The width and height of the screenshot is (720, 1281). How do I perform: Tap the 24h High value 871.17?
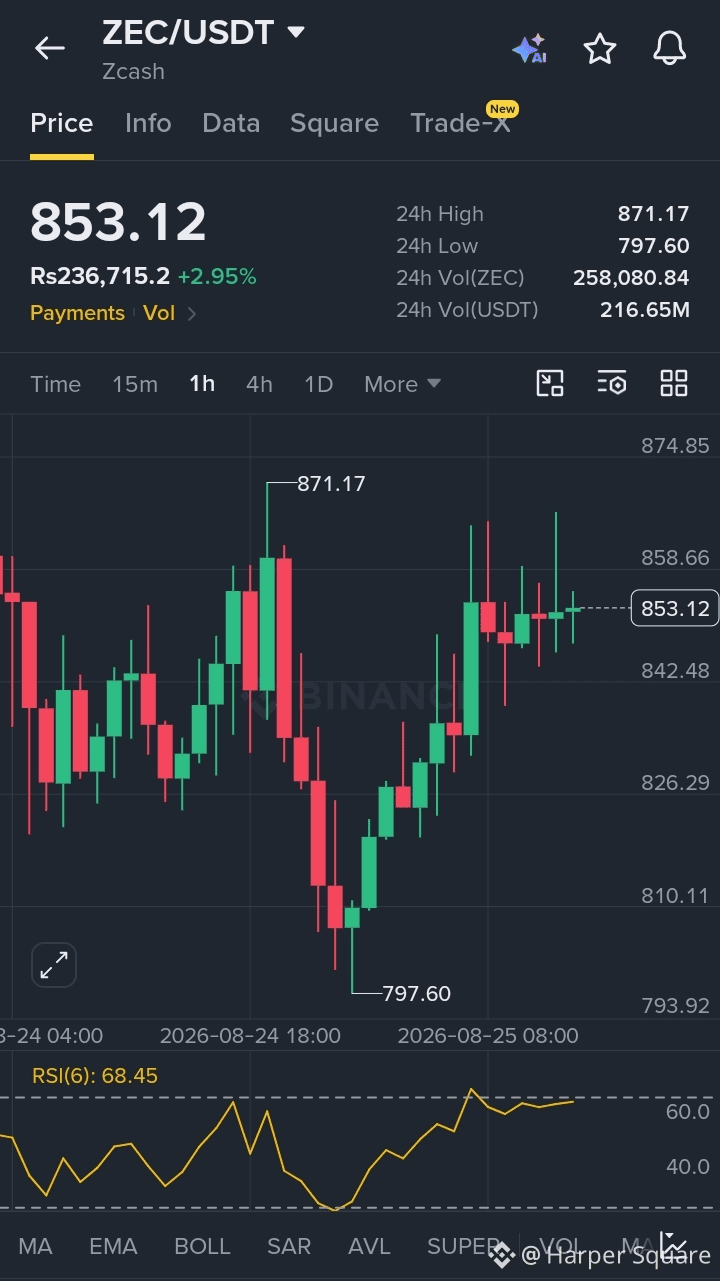coord(653,214)
